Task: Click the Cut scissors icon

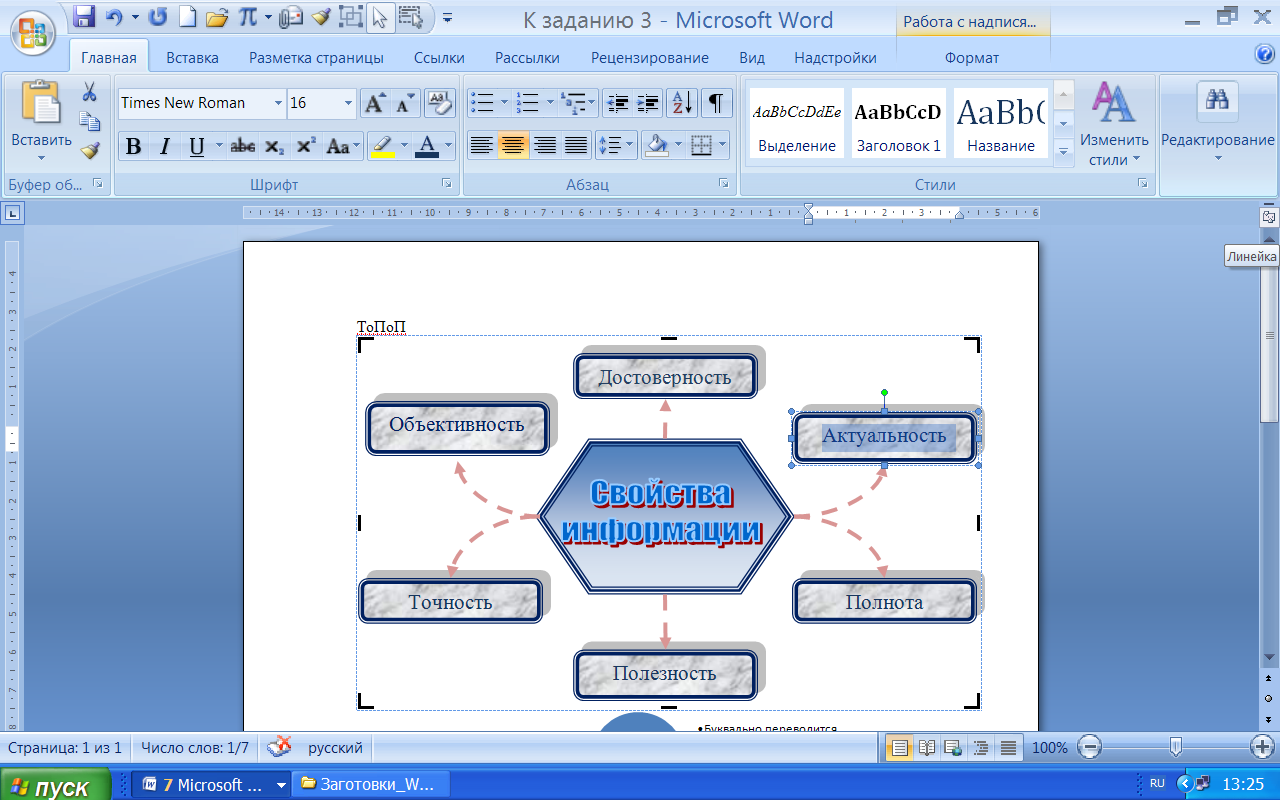Action: (90, 93)
